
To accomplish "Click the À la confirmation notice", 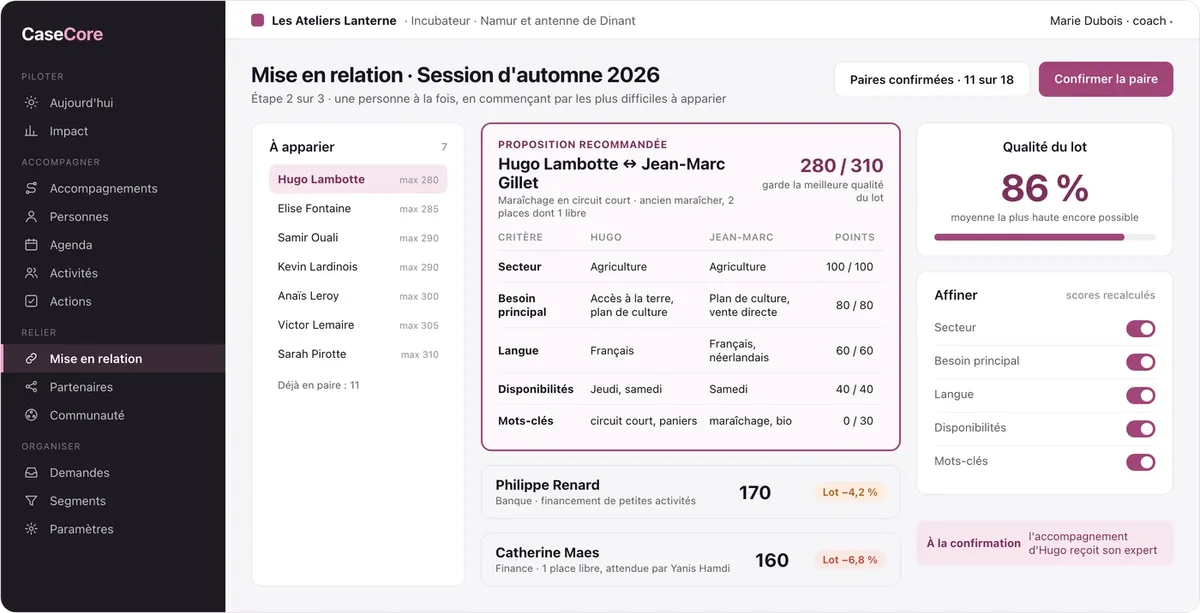I will tap(1044, 543).
